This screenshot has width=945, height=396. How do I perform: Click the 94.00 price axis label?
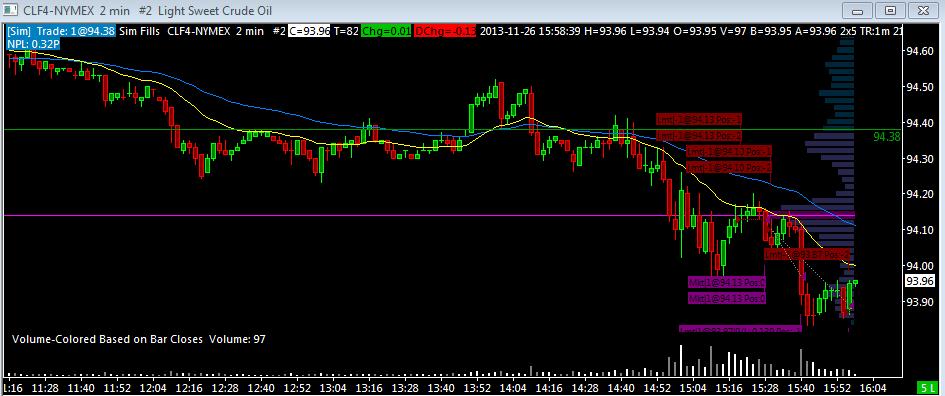[919, 266]
